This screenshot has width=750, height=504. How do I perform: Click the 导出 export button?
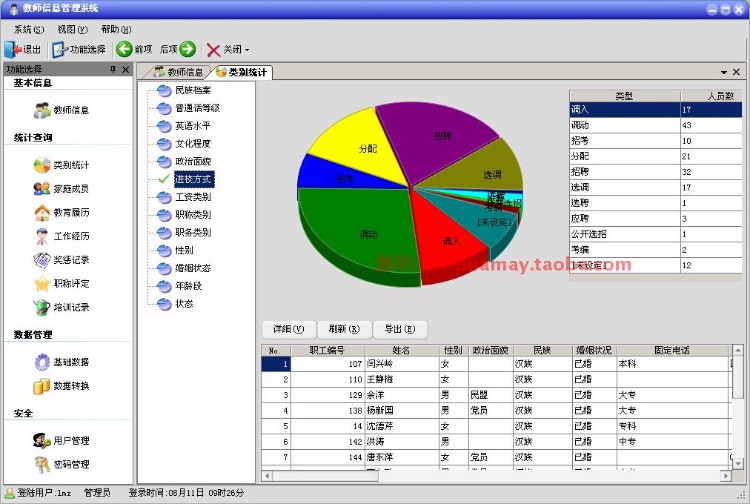[x=400, y=329]
